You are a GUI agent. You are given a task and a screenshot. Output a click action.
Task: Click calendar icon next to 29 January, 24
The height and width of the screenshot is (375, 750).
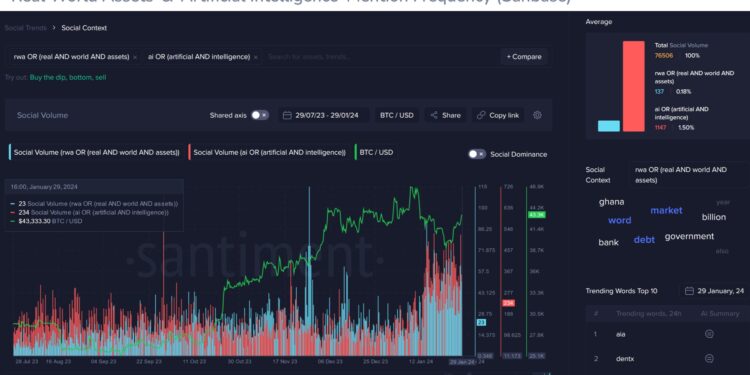[689, 291]
